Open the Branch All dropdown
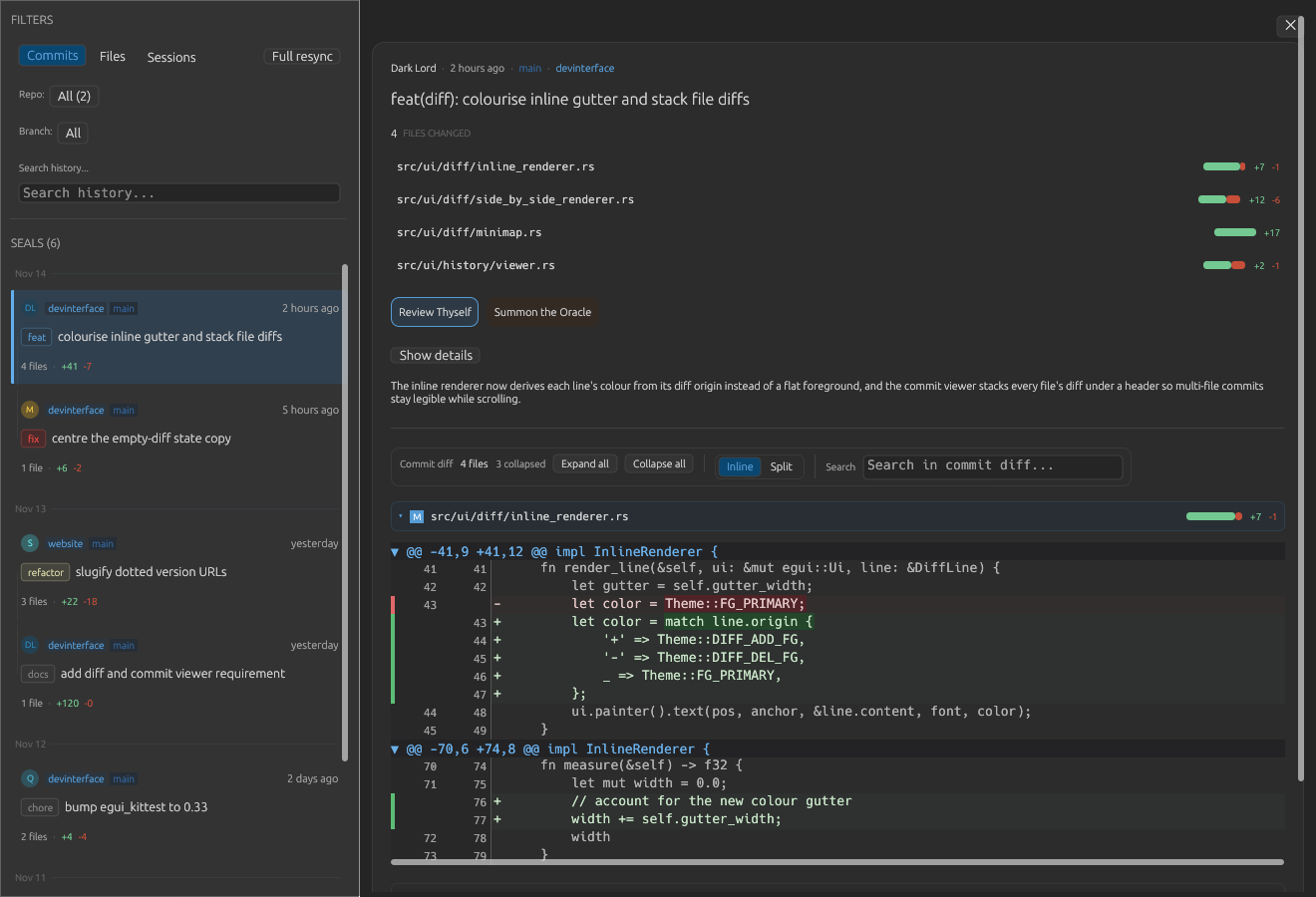Viewport: 1316px width, 897px height. [x=73, y=133]
